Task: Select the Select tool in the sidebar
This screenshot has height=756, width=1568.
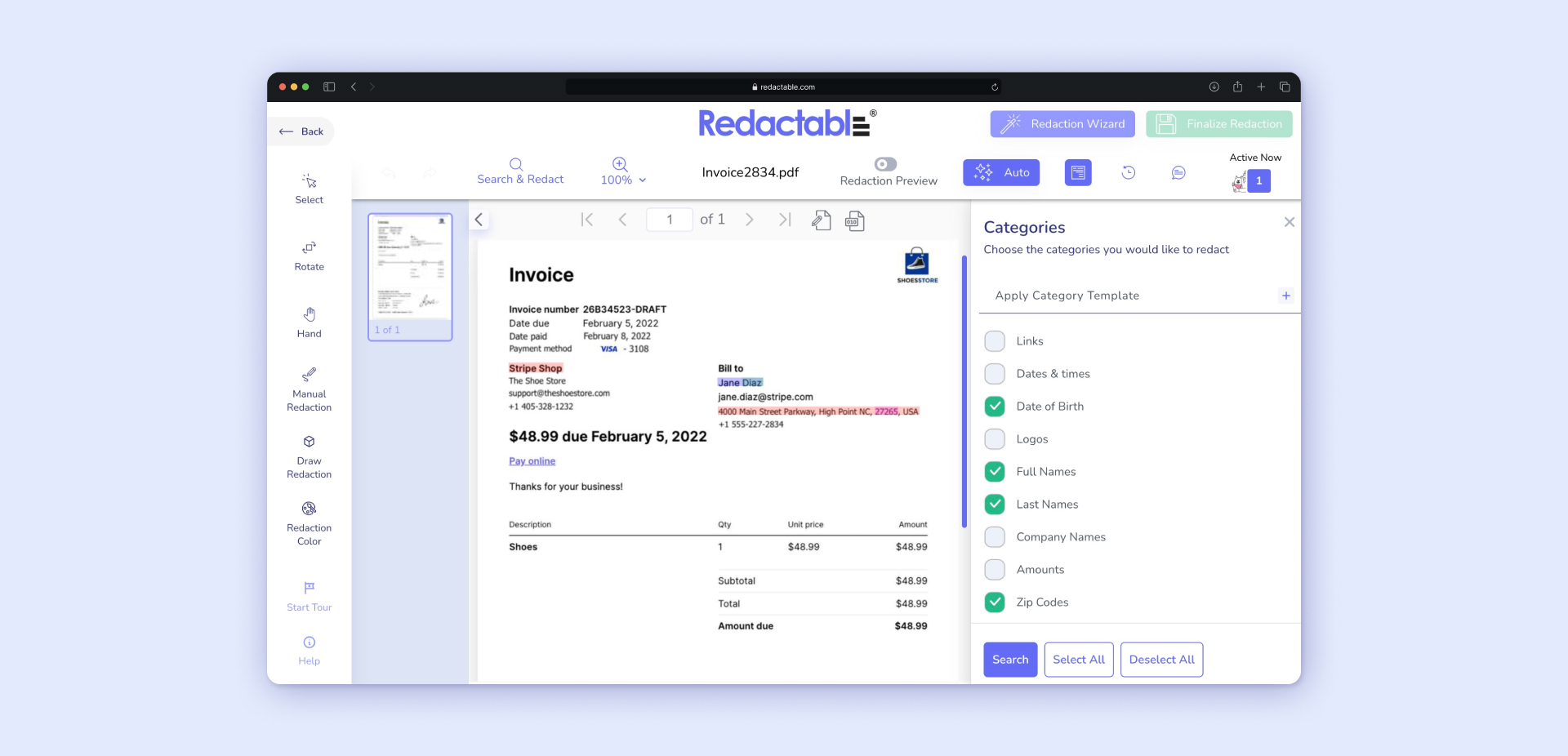Action: click(309, 188)
